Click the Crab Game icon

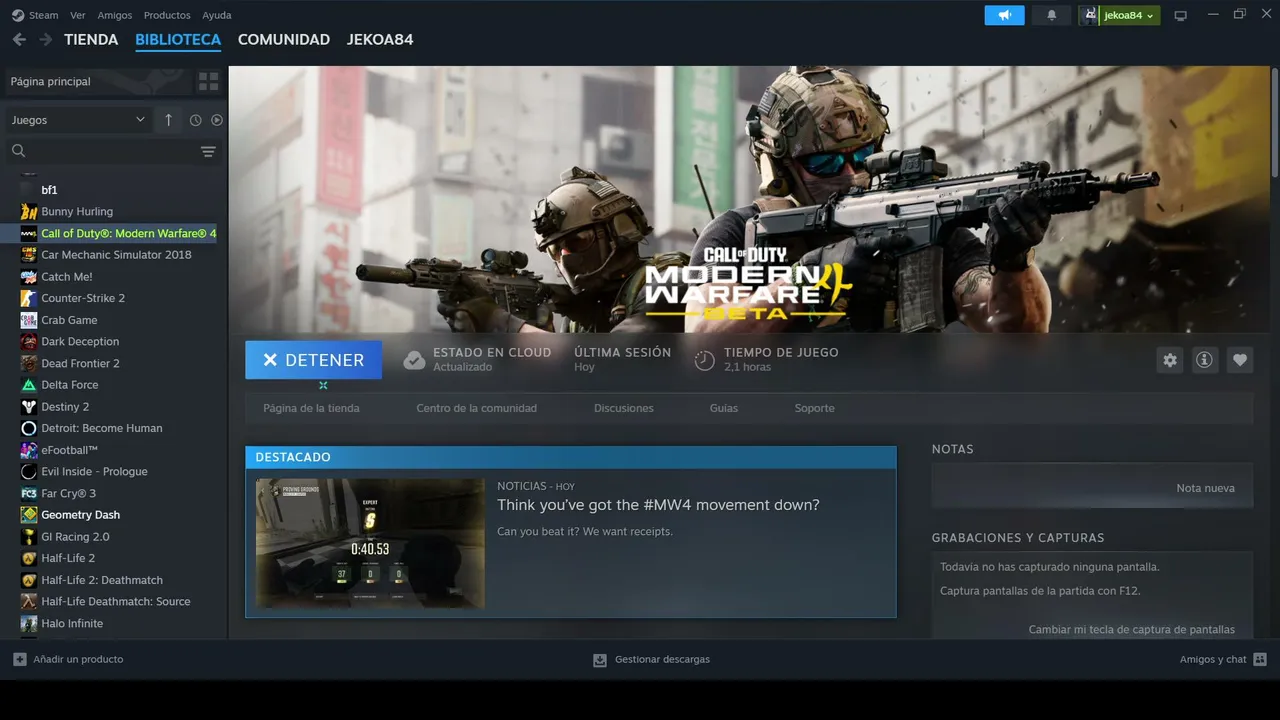tap(29, 320)
